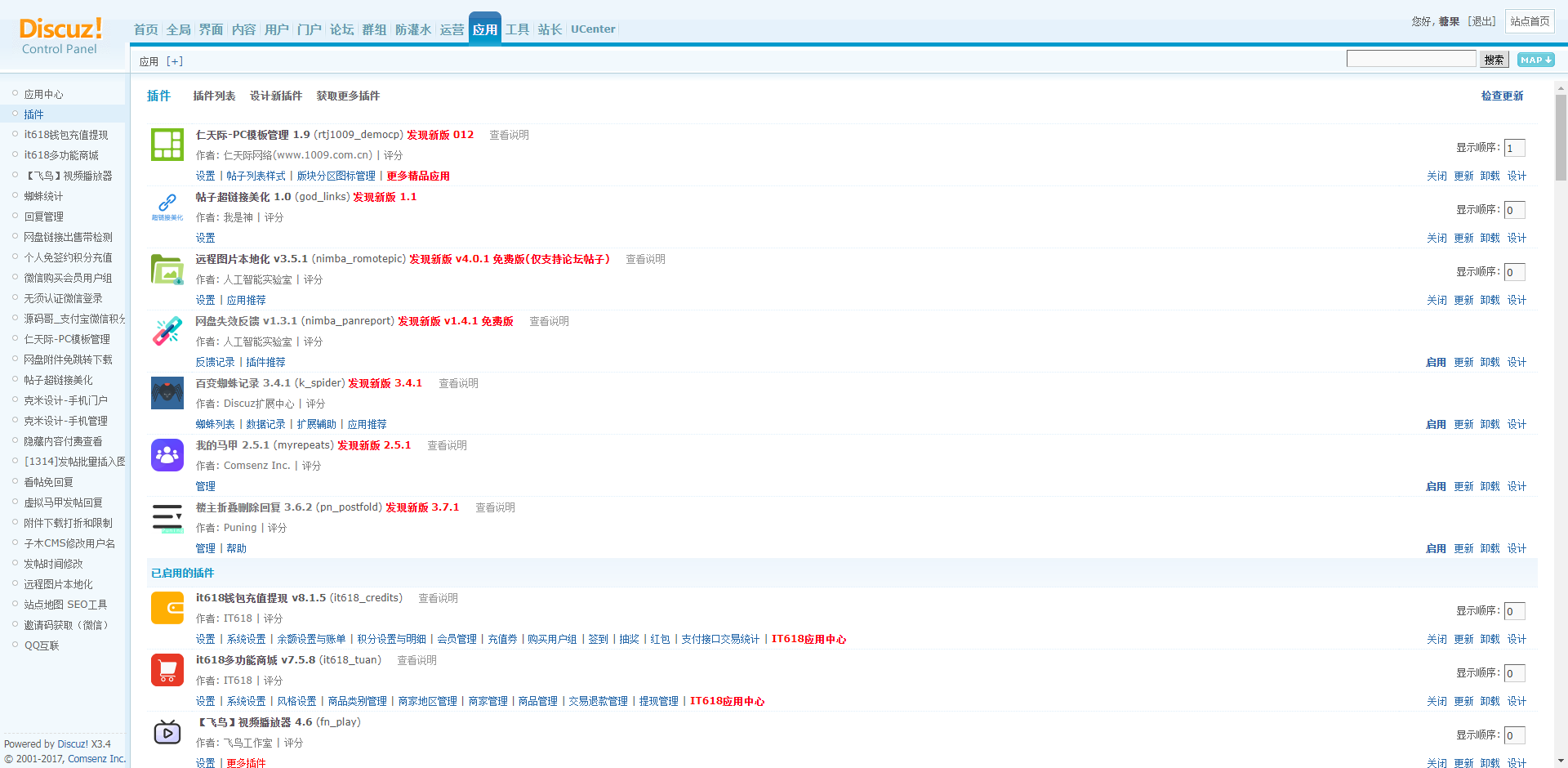Click the orange wallet icon of it618钱包充值提现
This screenshot has width=1568, height=768.
pos(167,608)
